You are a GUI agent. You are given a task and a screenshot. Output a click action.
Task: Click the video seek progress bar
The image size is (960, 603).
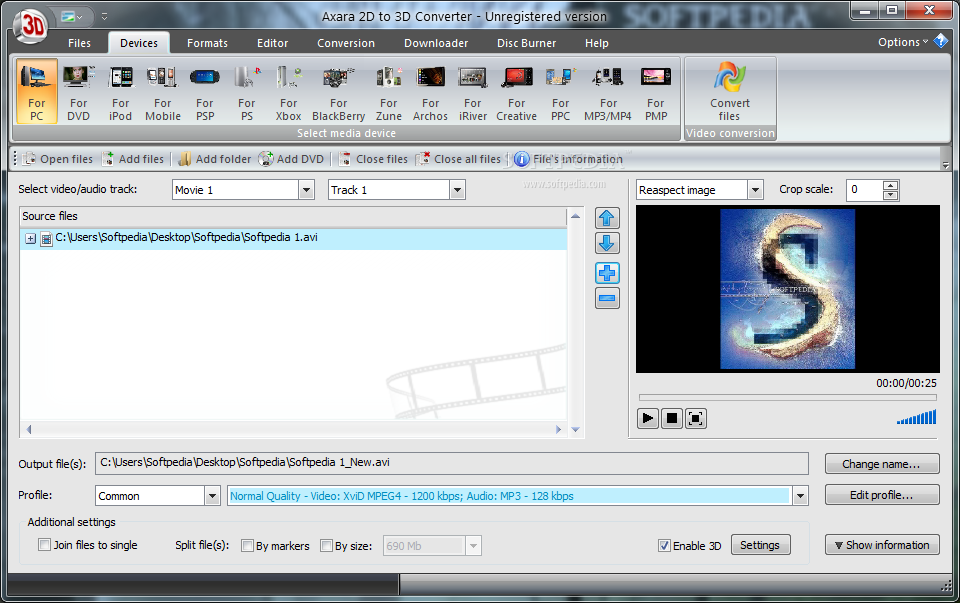(x=787, y=397)
